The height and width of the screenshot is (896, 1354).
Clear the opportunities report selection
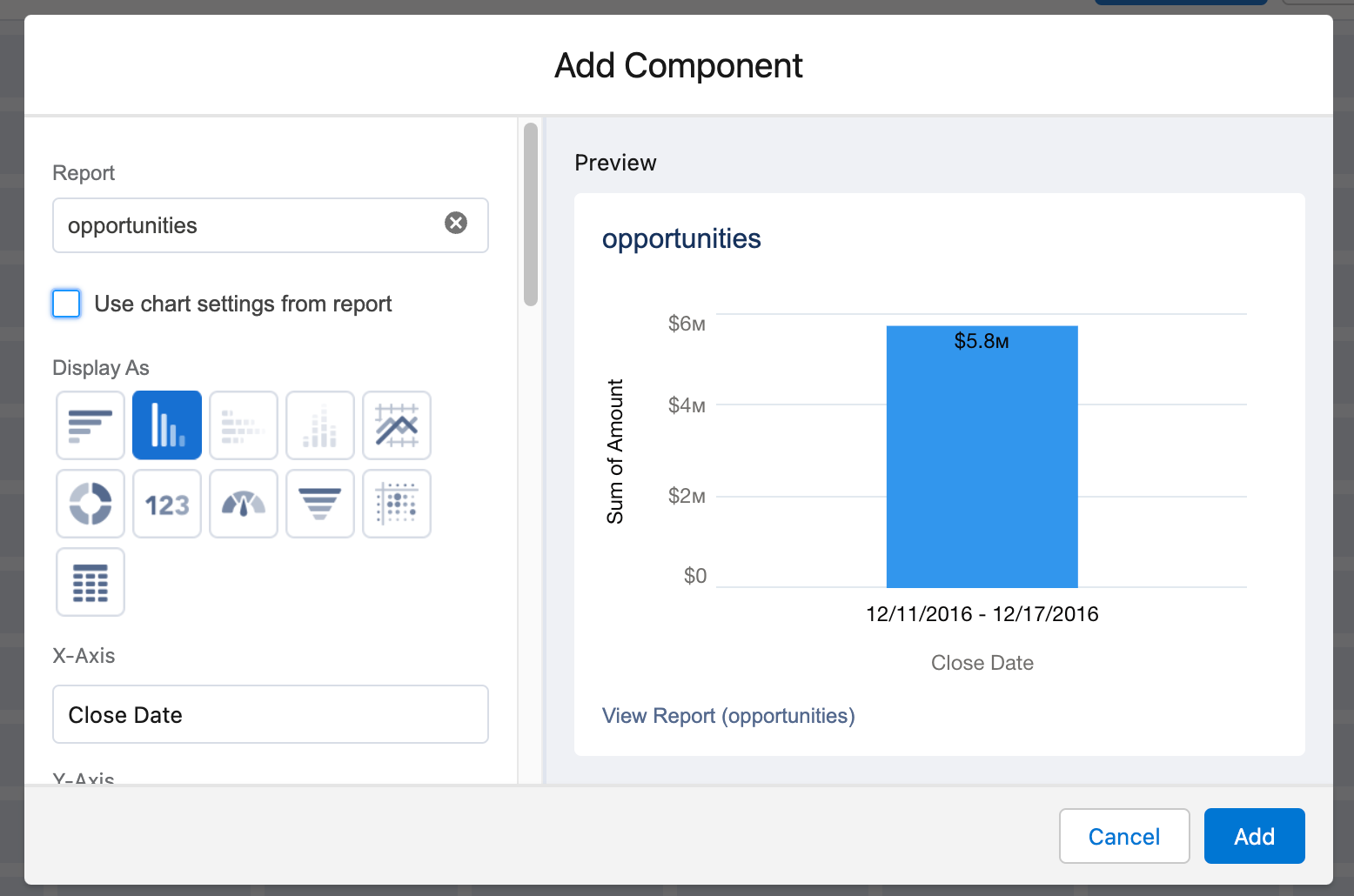coord(456,224)
